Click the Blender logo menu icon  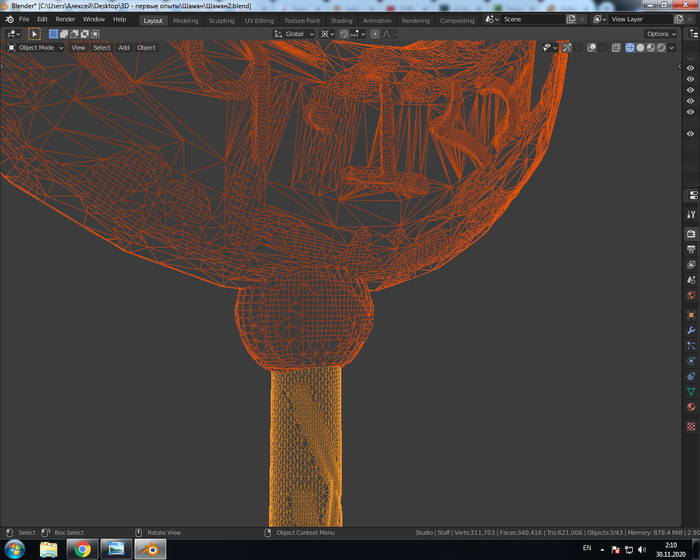(x=9, y=19)
